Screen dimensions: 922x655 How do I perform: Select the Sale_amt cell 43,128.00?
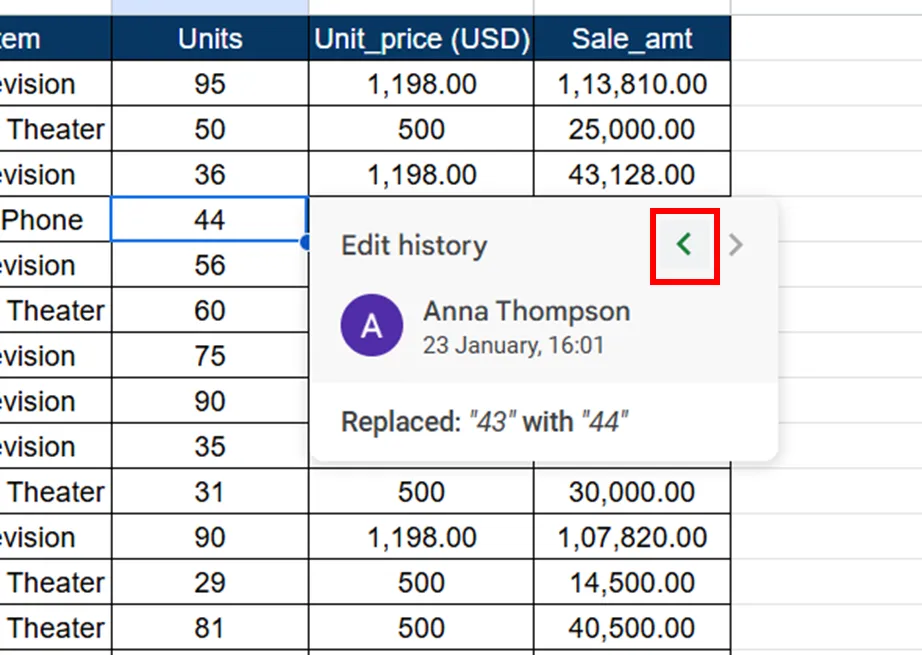(x=632, y=174)
